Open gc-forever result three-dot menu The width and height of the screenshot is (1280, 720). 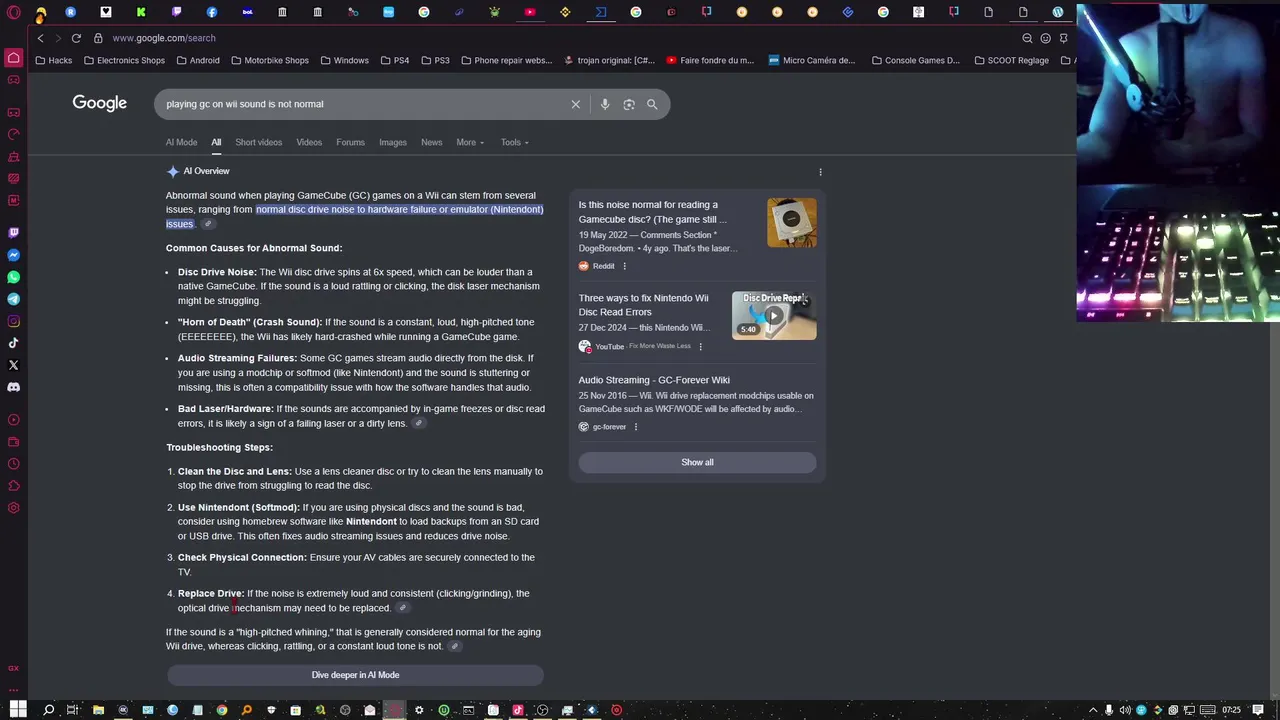coord(635,427)
